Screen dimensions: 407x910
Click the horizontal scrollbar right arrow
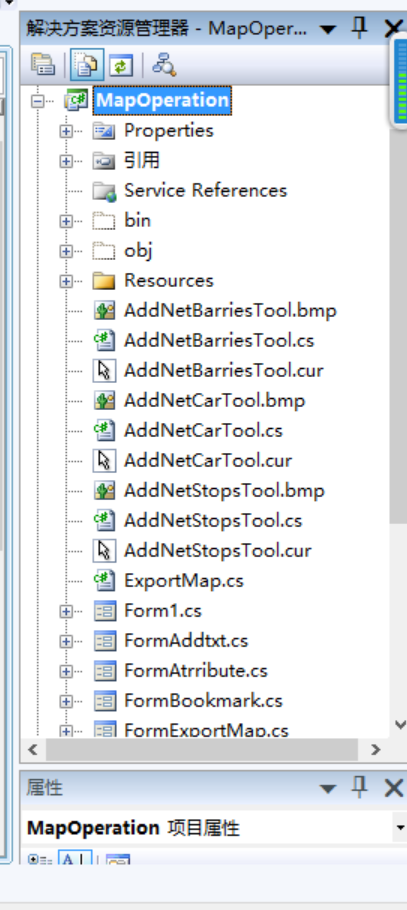coord(376,749)
